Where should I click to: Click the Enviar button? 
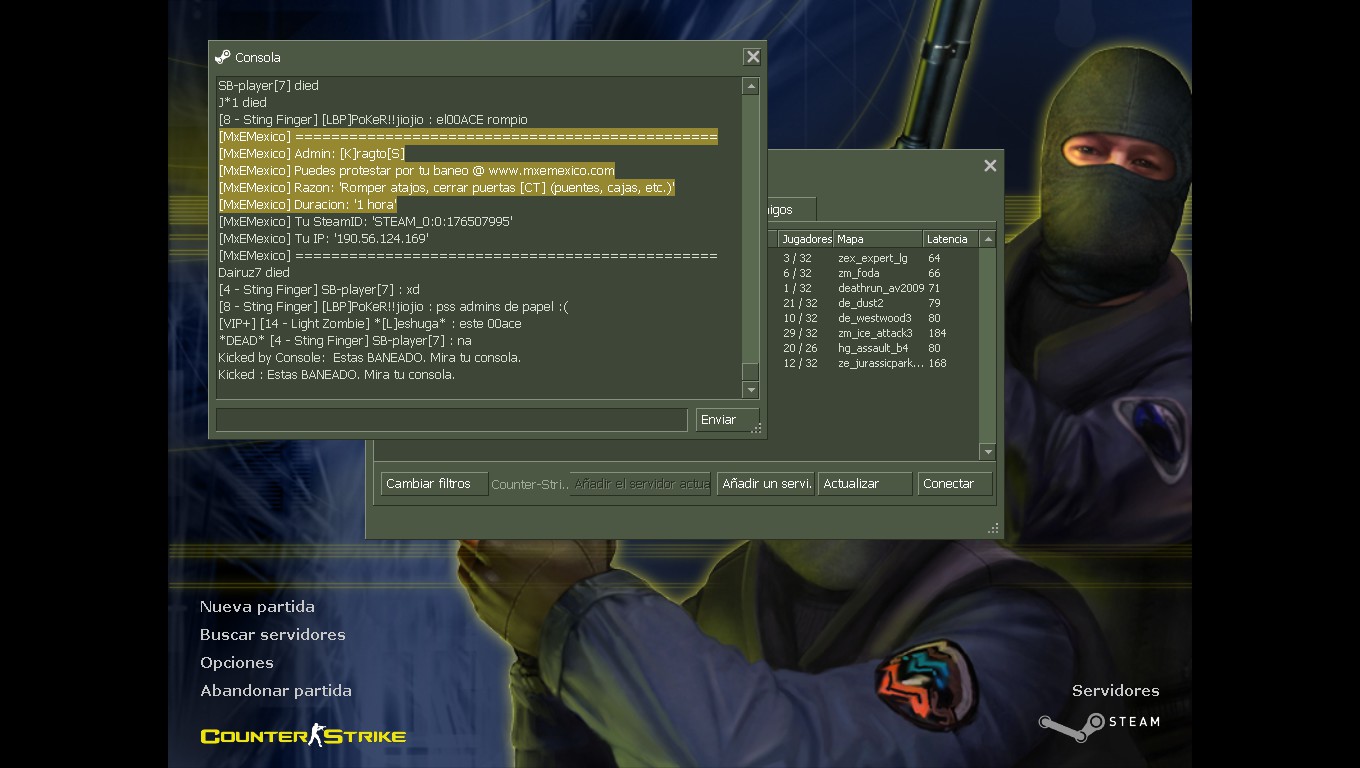click(727, 420)
